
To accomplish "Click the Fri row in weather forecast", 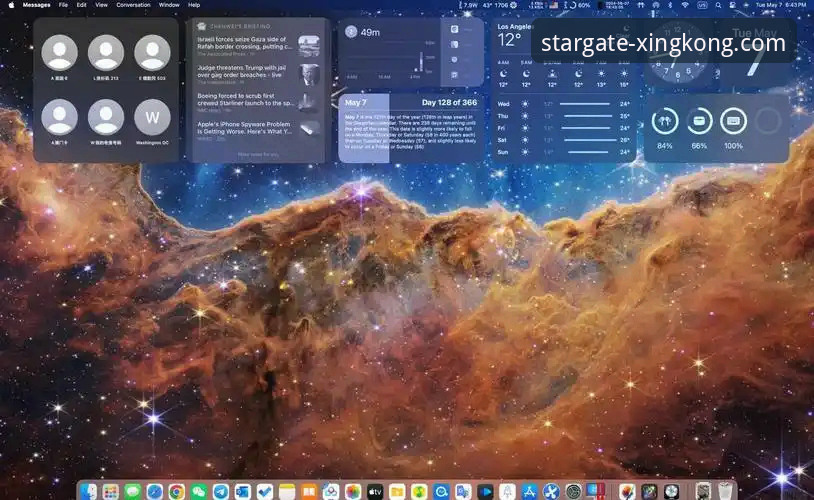I will point(563,128).
